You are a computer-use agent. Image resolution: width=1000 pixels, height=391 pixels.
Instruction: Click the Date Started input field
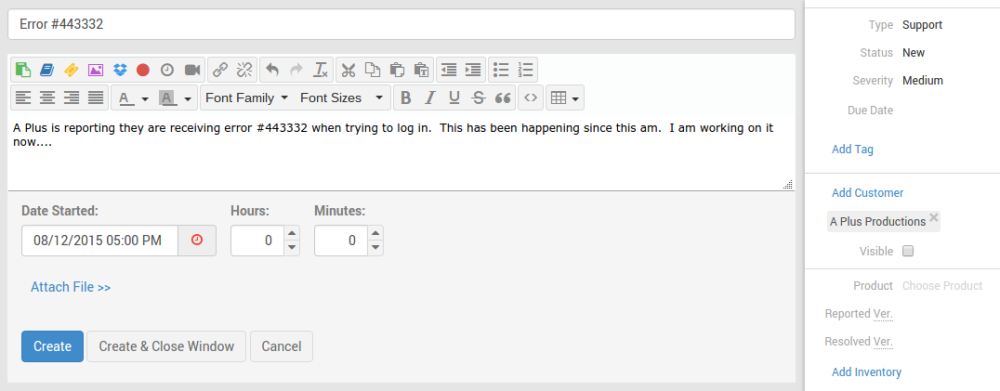[99, 240]
